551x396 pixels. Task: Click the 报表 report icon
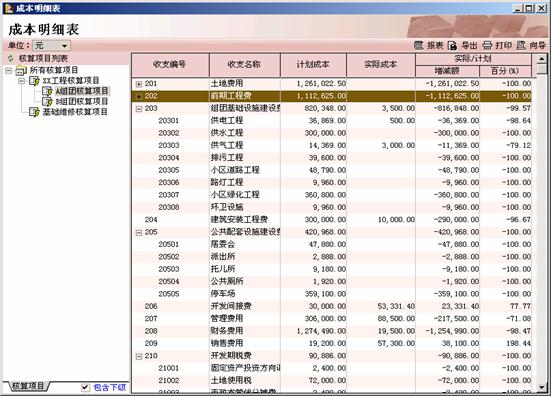click(419, 45)
